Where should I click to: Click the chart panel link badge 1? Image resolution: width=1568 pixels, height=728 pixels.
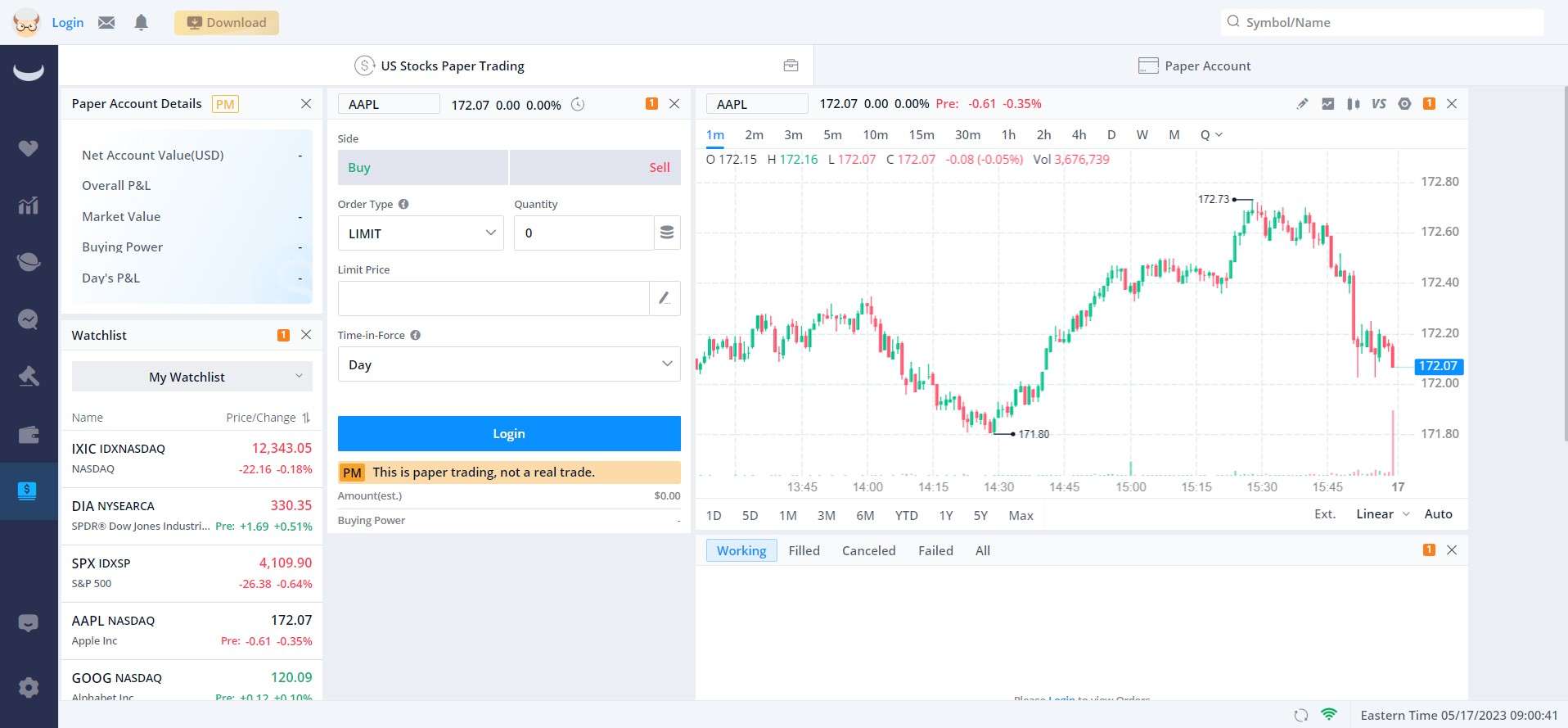[x=1429, y=103]
